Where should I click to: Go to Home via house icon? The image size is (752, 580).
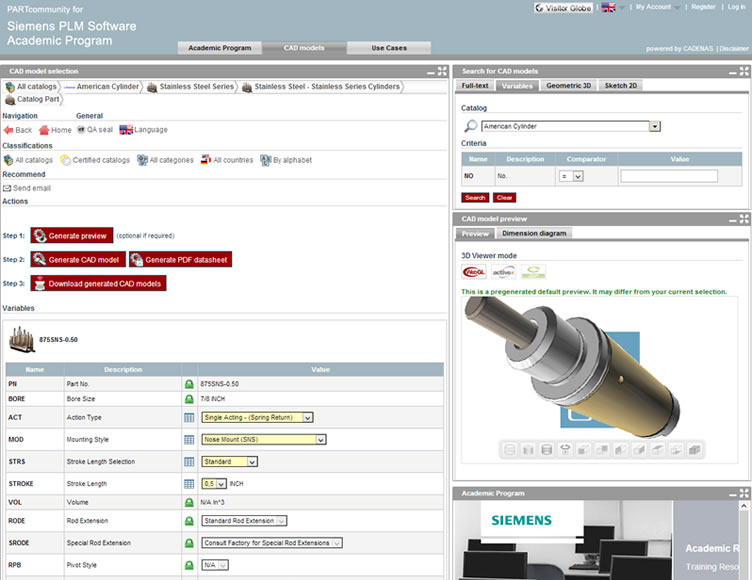[x=44, y=130]
